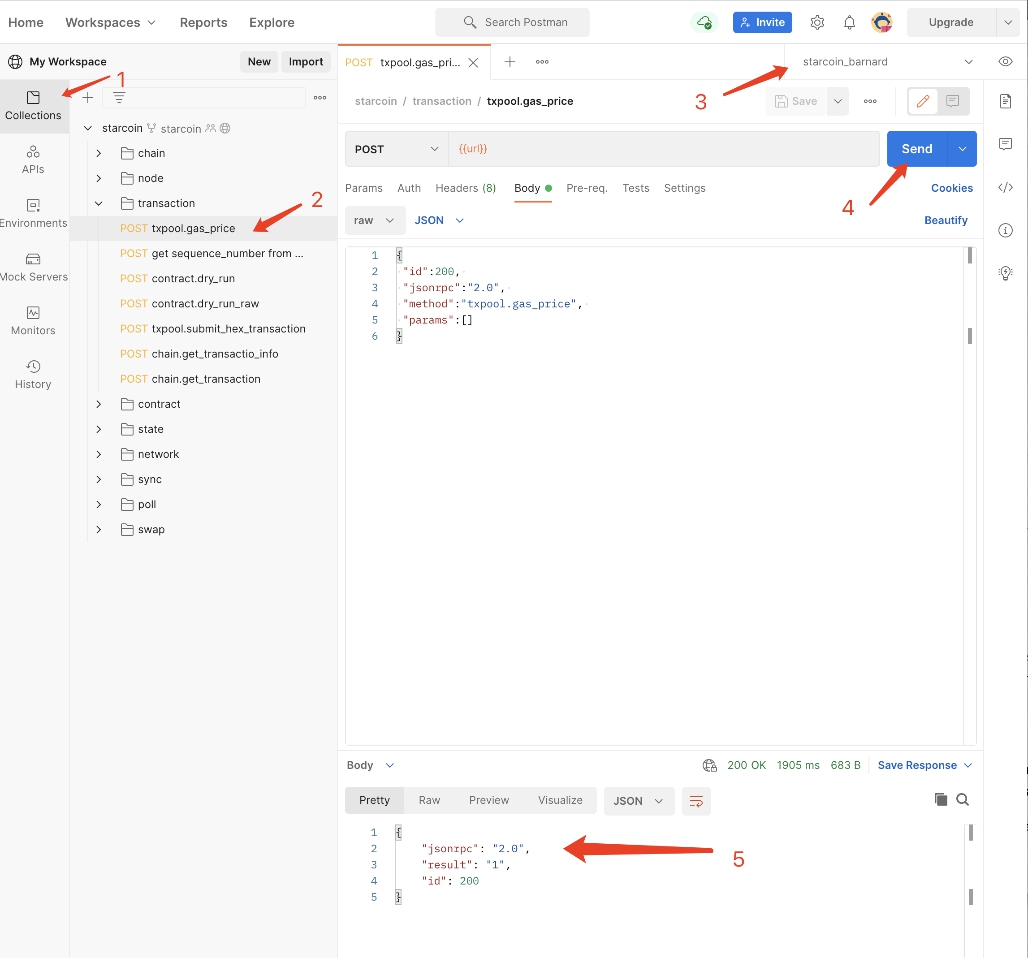Switch to the Raw response view tab

click(x=429, y=800)
